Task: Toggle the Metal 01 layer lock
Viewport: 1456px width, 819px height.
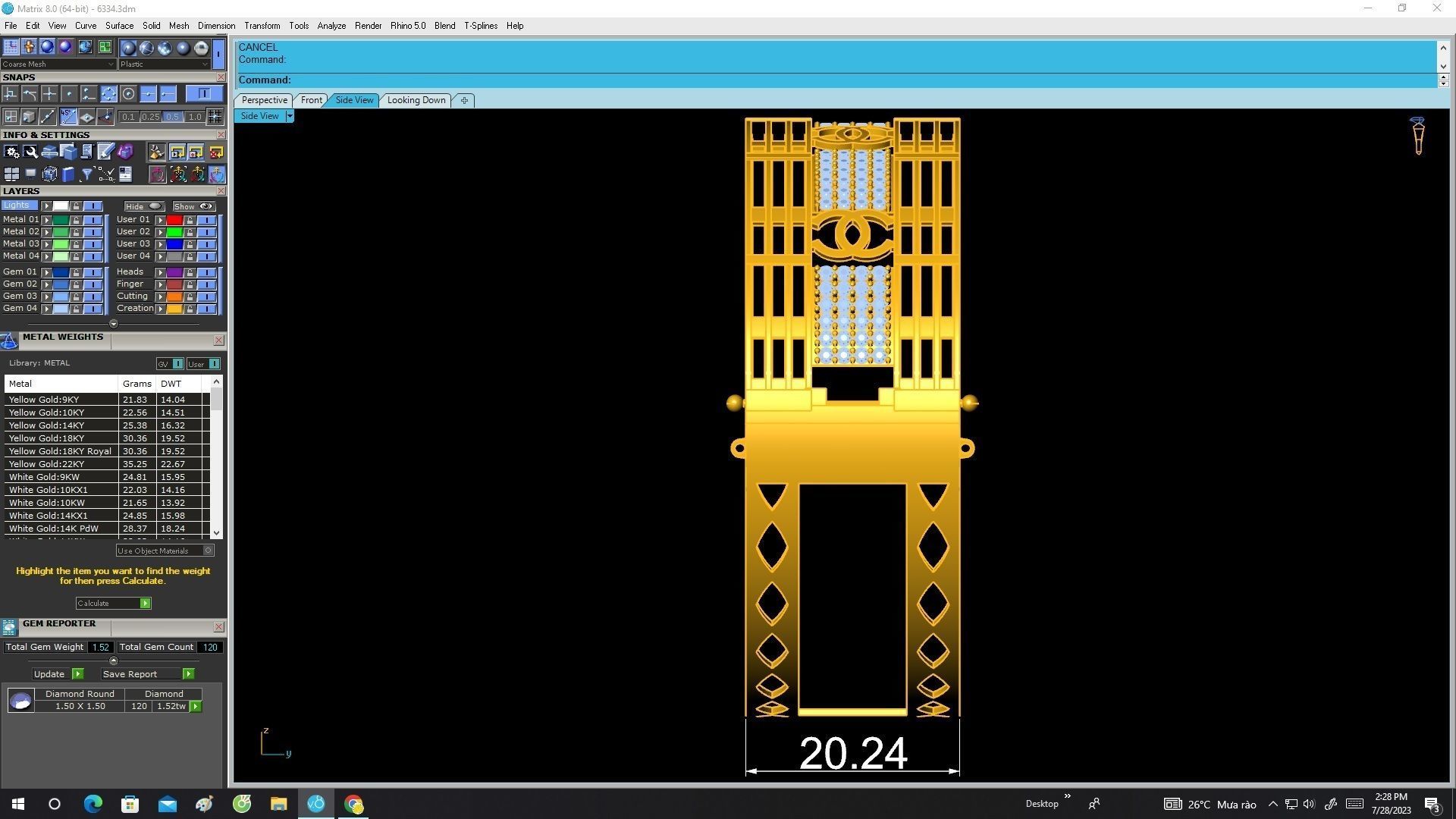Action: coord(76,220)
